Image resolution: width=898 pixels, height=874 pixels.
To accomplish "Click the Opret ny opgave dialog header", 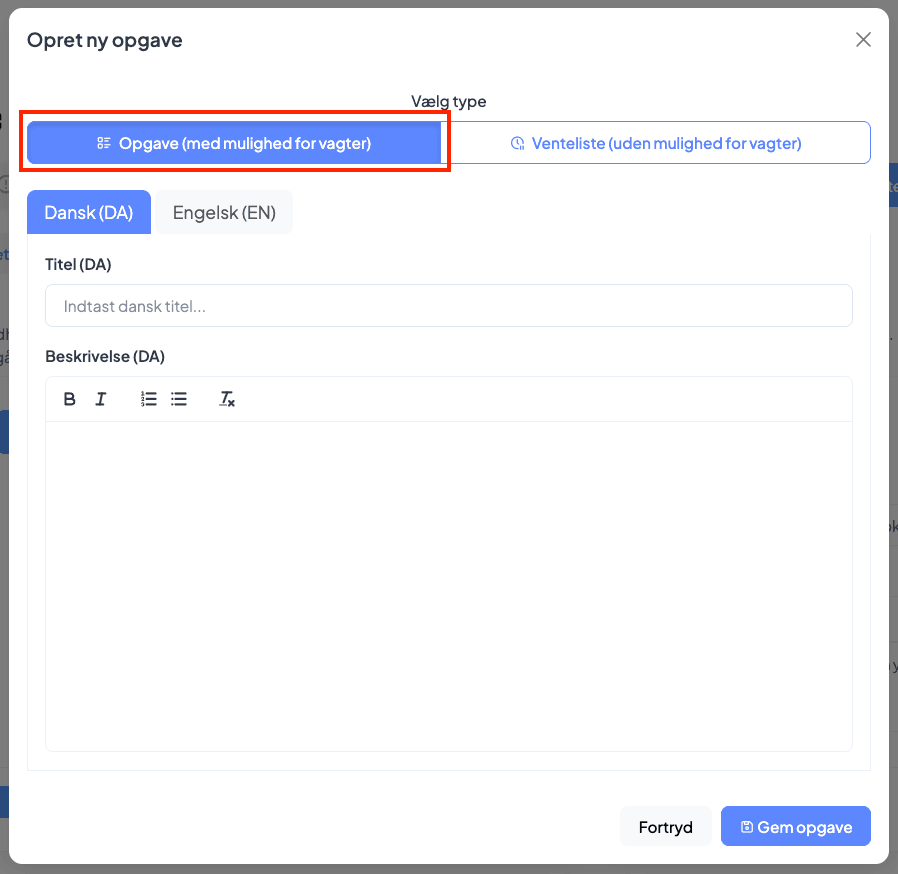I will [104, 40].
